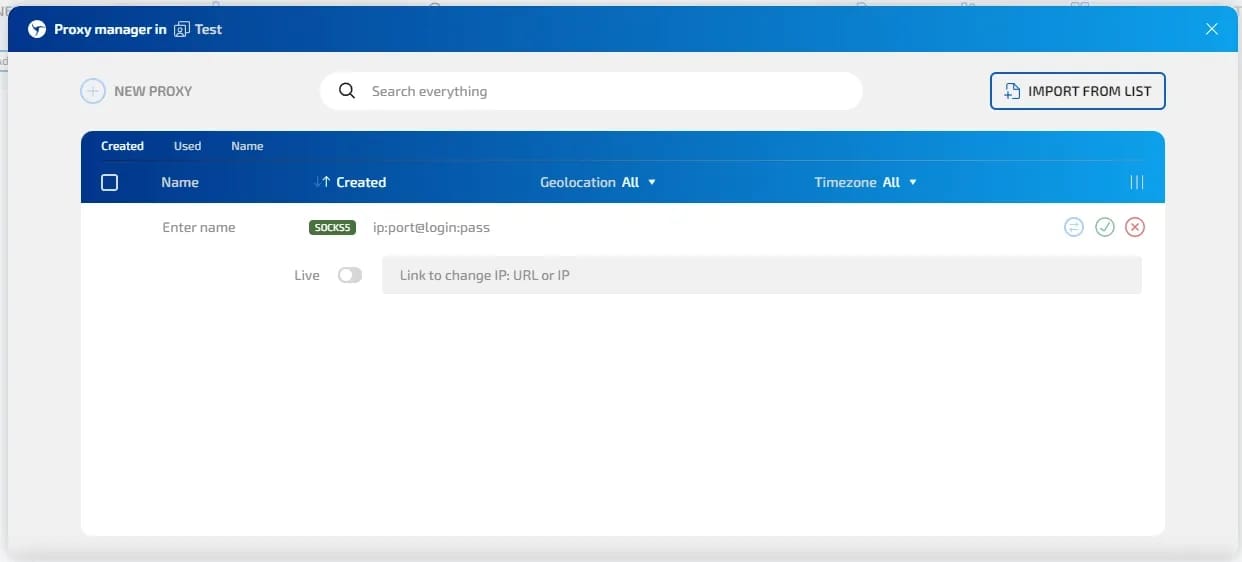Toggle the Live switch
The height and width of the screenshot is (562, 1242).
click(x=349, y=275)
